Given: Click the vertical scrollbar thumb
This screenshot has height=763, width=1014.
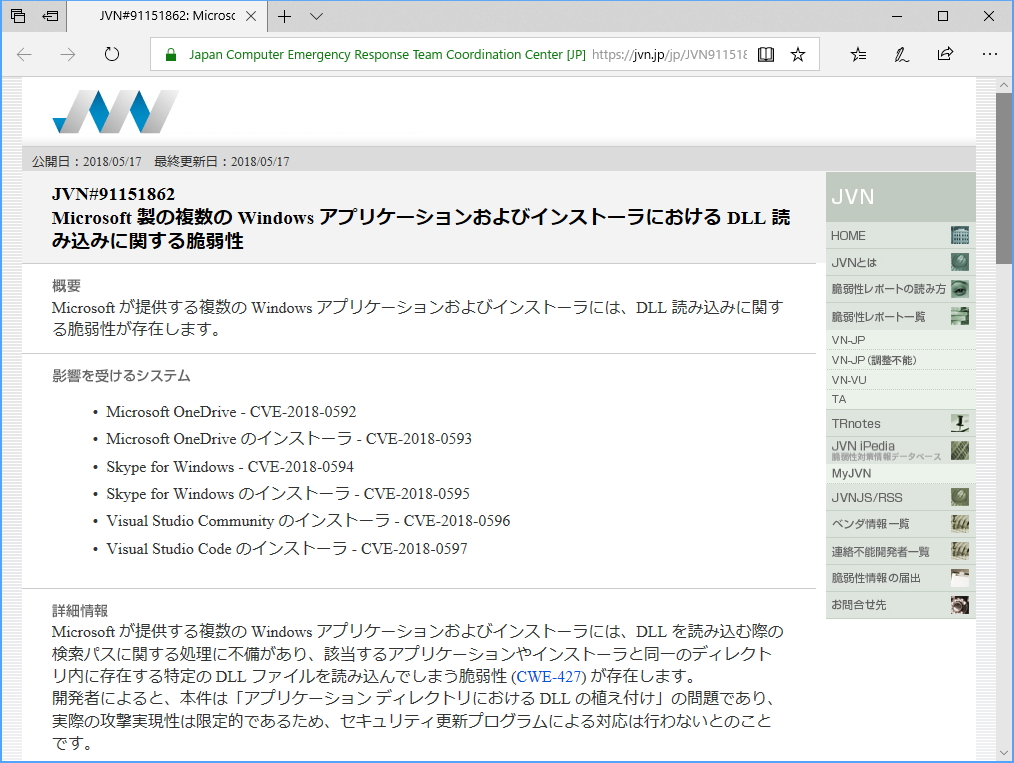Looking at the screenshot, I should click(1004, 178).
